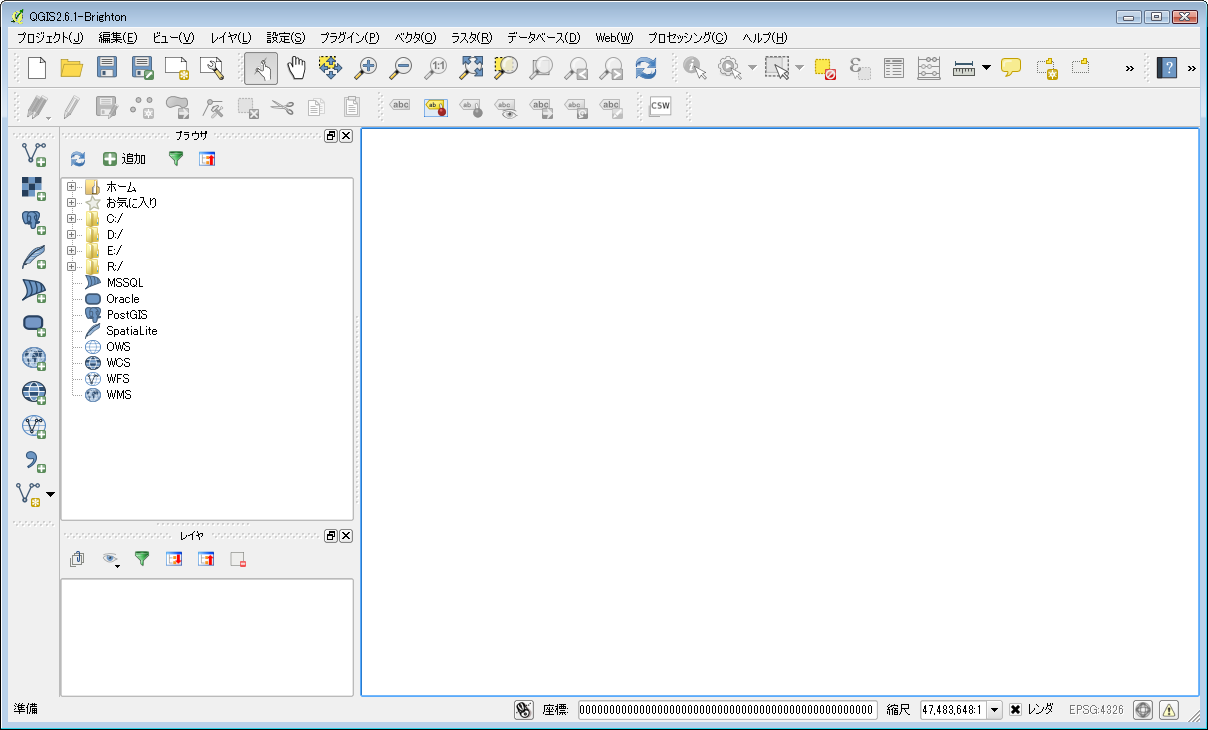The width and height of the screenshot is (1208, 730).
Task: Select the SpatiaLite entry in browser tree
Action: 132,331
